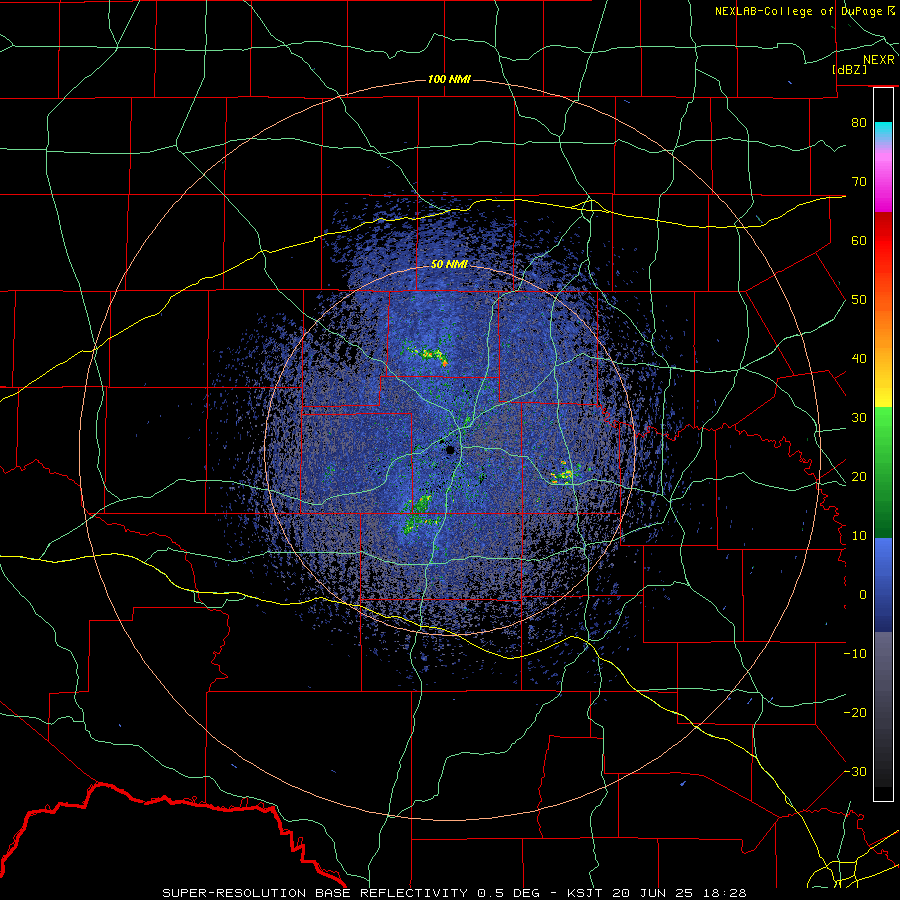Click the 30 dBZ value on the scale

pyautogui.click(x=859, y=418)
